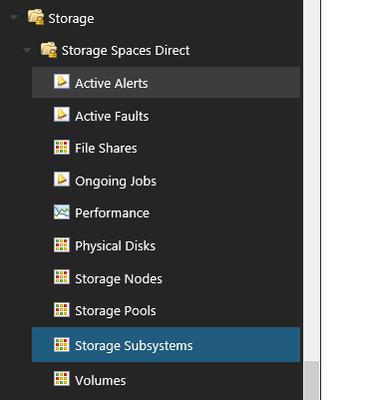Click the Physical Disks state grid icon

[62, 245]
